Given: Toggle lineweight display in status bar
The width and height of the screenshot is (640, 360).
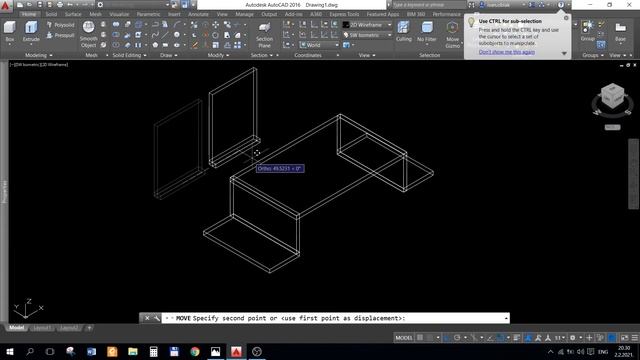Looking at the screenshot, I should pos(517,338).
